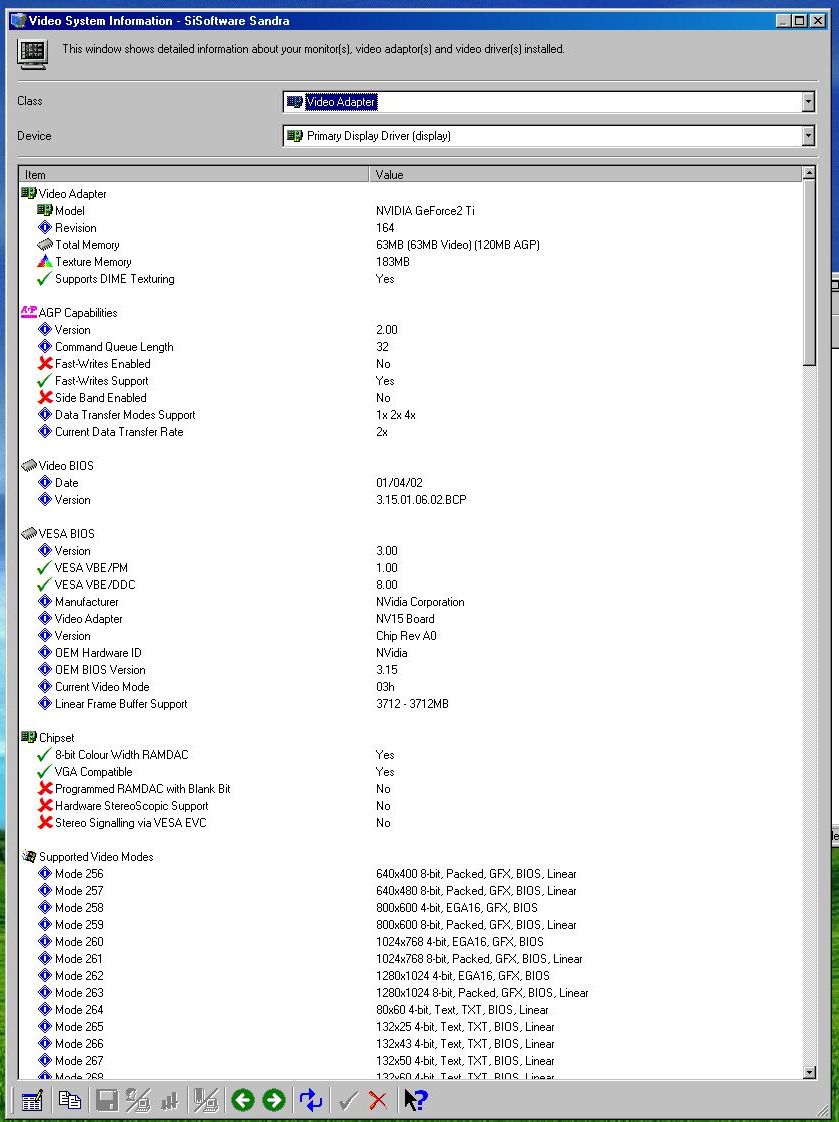
Task: Click the 1x 2x 4x value
Action: (x=396, y=415)
